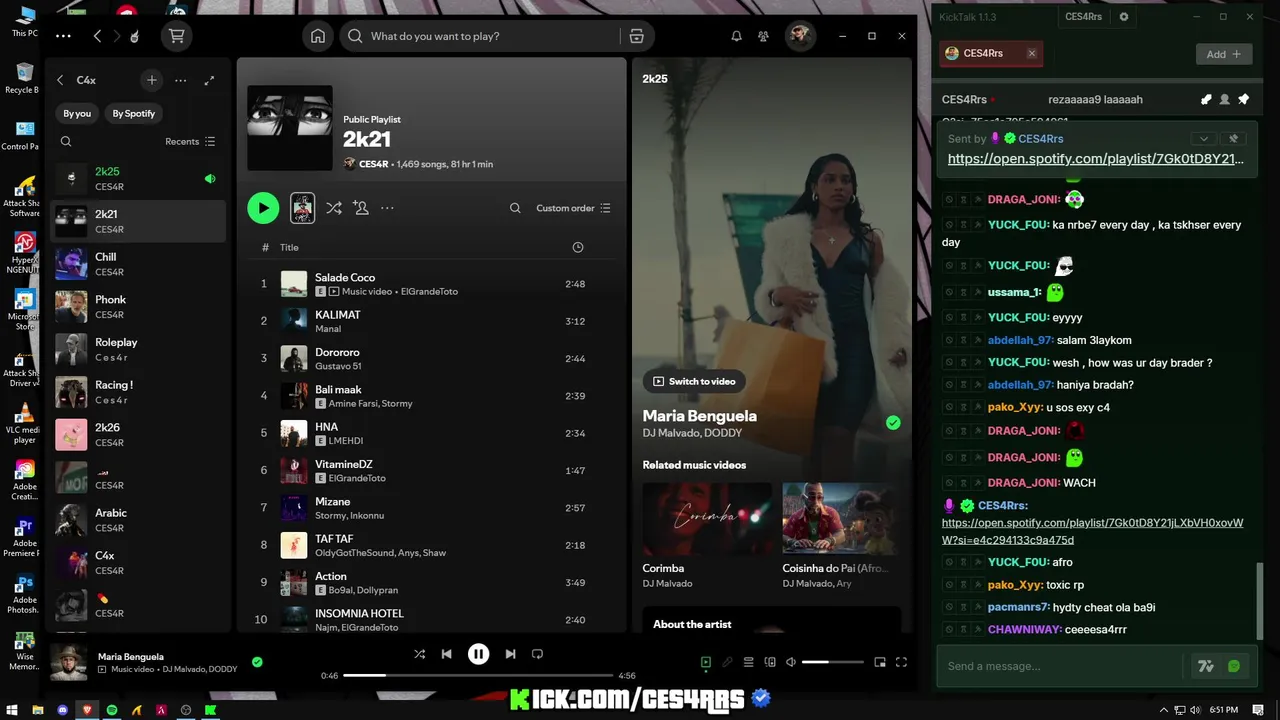Unpin the pinned message in KickTalk
The height and width of the screenshot is (720, 1280).
(1233, 139)
